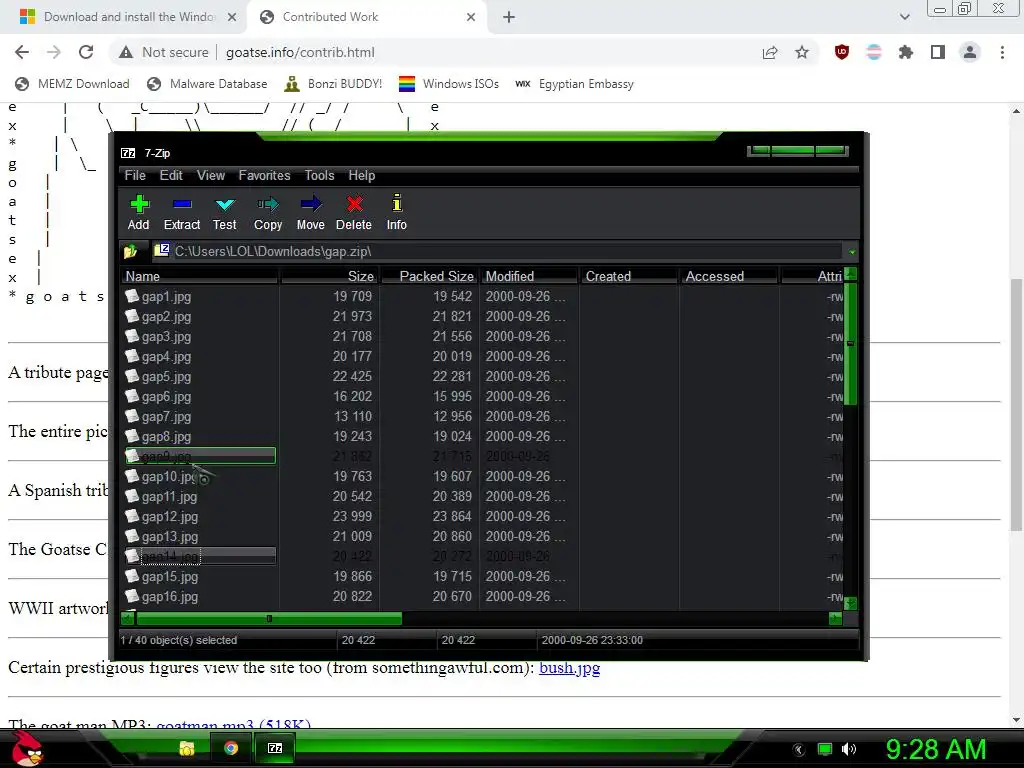Screen dimensions: 1024x768
Task: Bookmark this page with the star icon
Action: [802, 52]
